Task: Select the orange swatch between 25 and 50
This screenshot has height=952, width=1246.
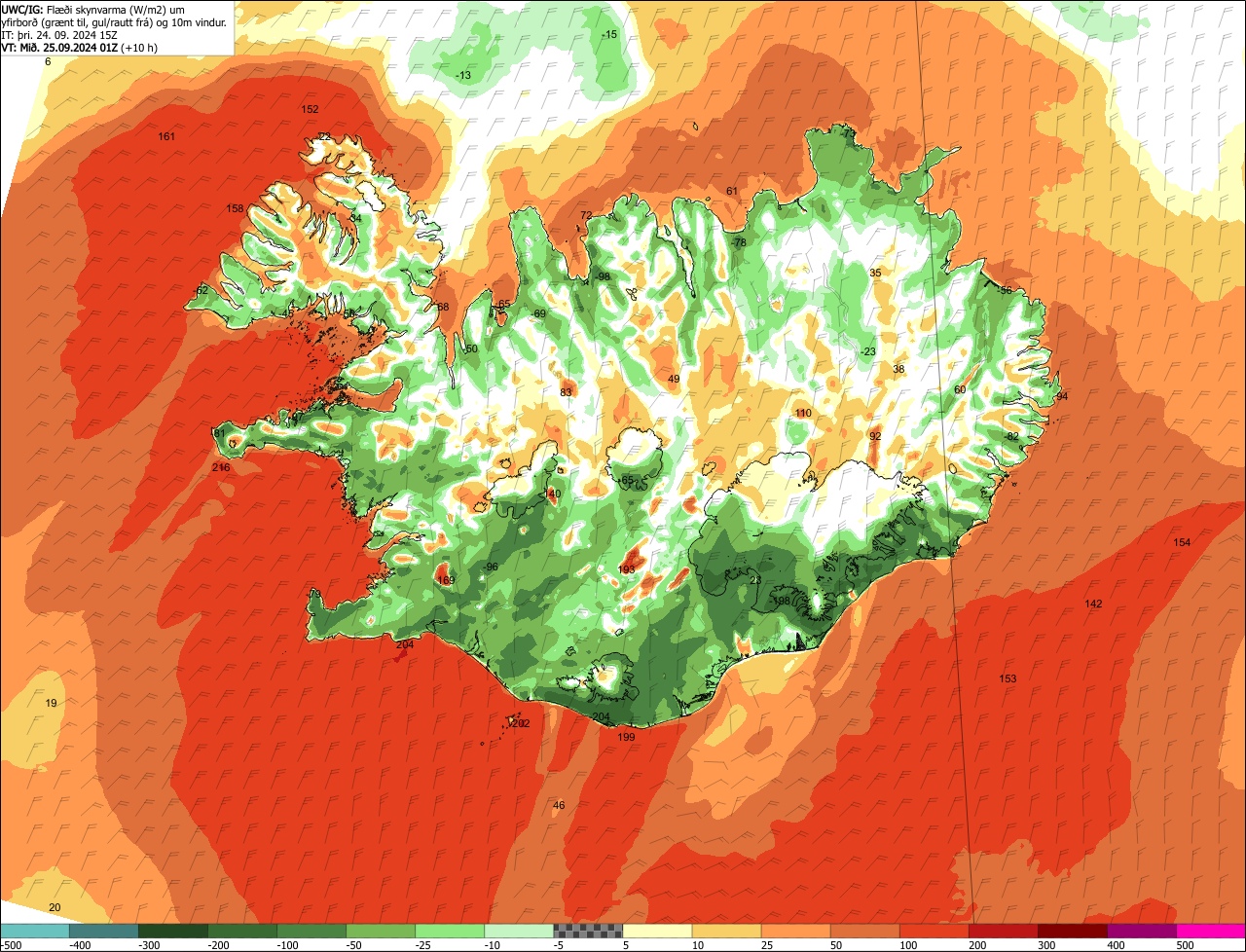Action: click(795, 931)
